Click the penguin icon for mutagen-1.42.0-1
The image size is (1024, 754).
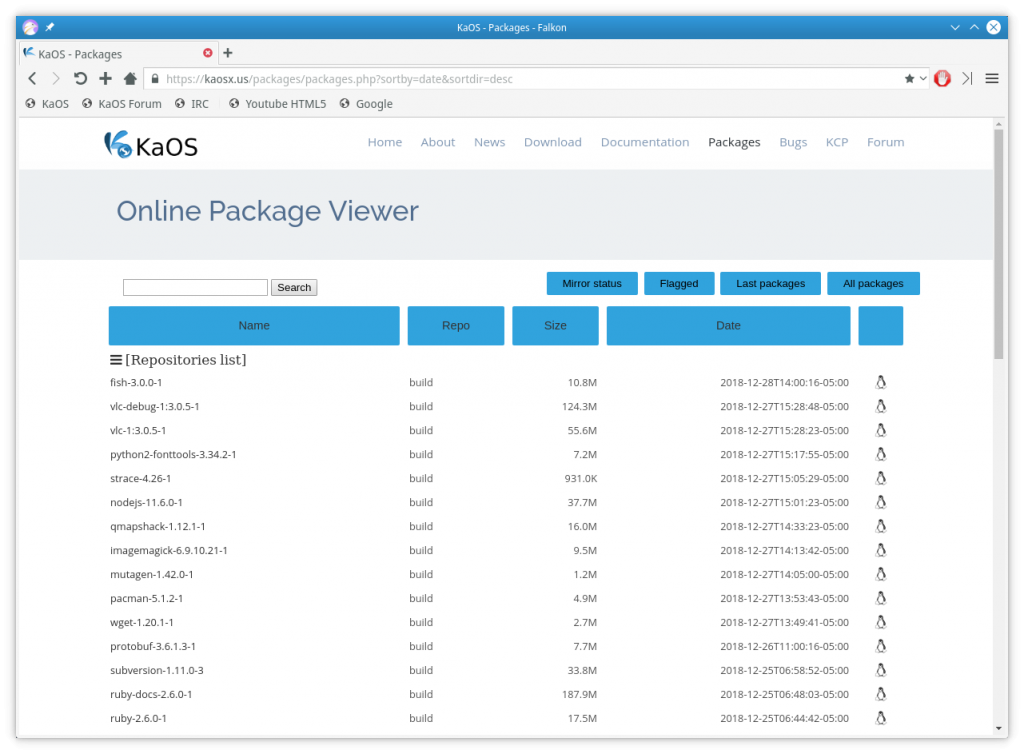(880, 574)
